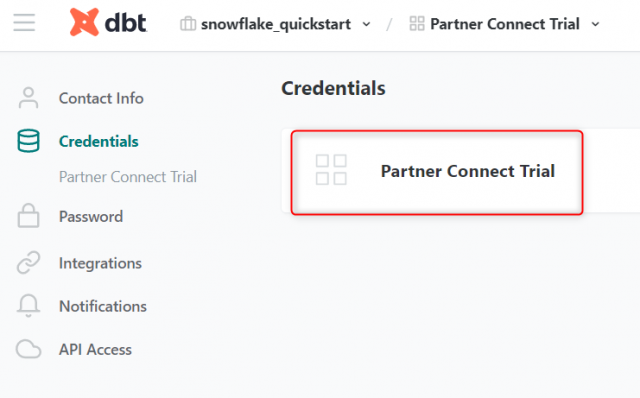Open the highlighted Partner Connect Trial card
640x398 pixels.
(x=437, y=172)
